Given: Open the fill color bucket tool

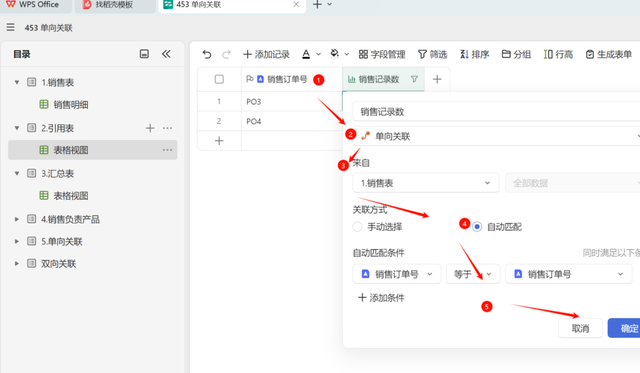Looking at the screenshot, I should 335,54.
